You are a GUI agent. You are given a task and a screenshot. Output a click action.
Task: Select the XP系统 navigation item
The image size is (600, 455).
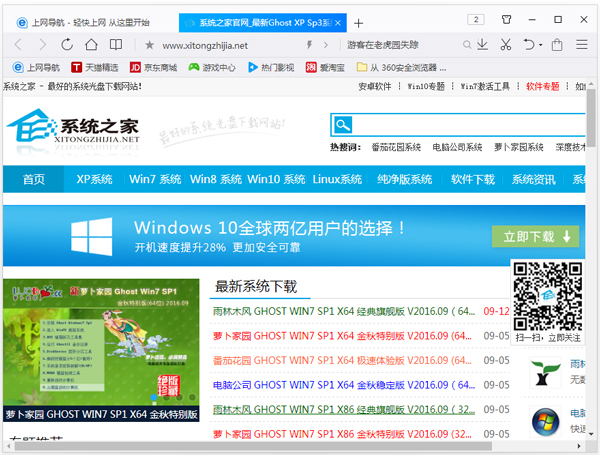coord(94,179)
